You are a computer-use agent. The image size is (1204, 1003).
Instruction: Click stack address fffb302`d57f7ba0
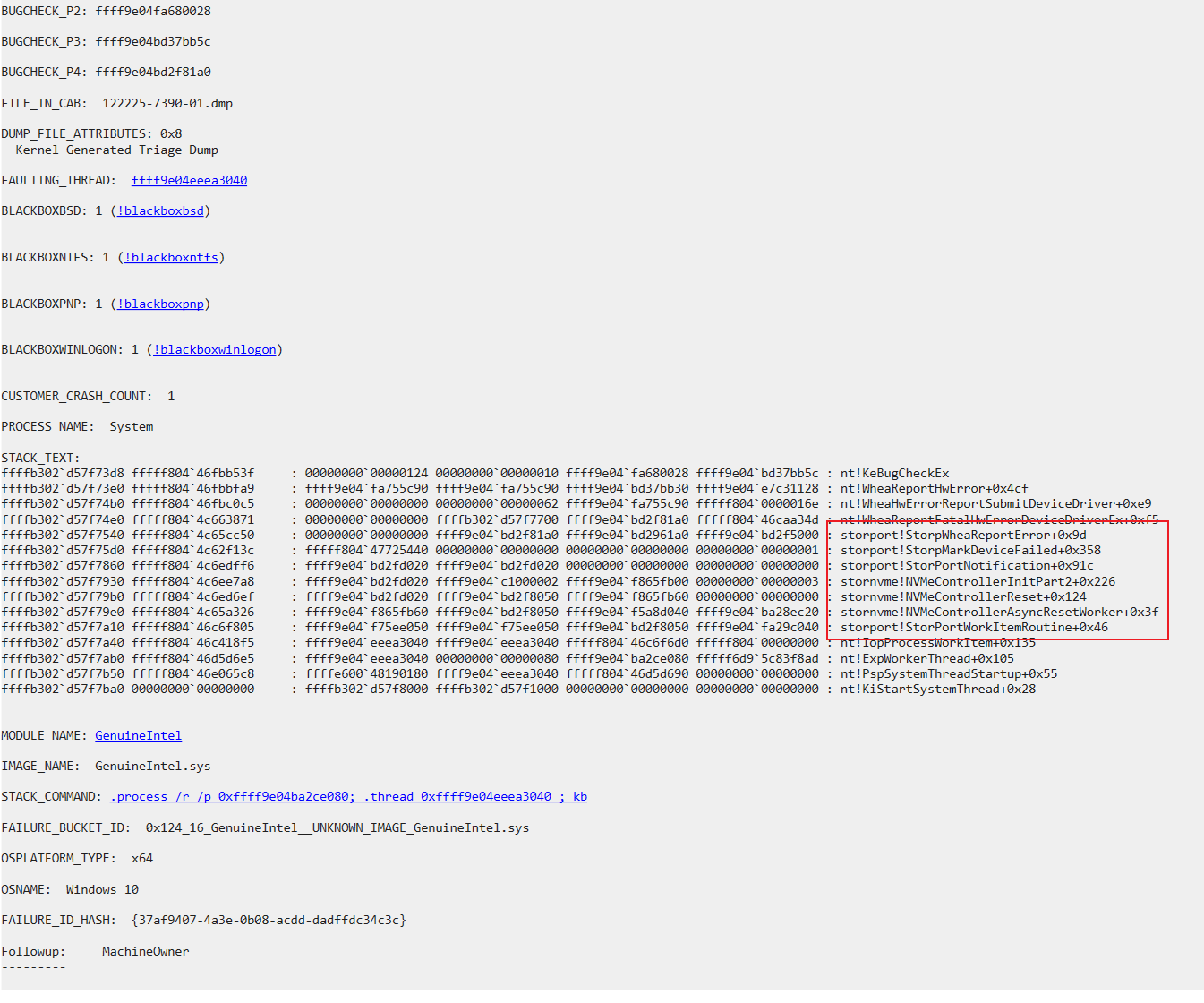click(x=63, y=689)
